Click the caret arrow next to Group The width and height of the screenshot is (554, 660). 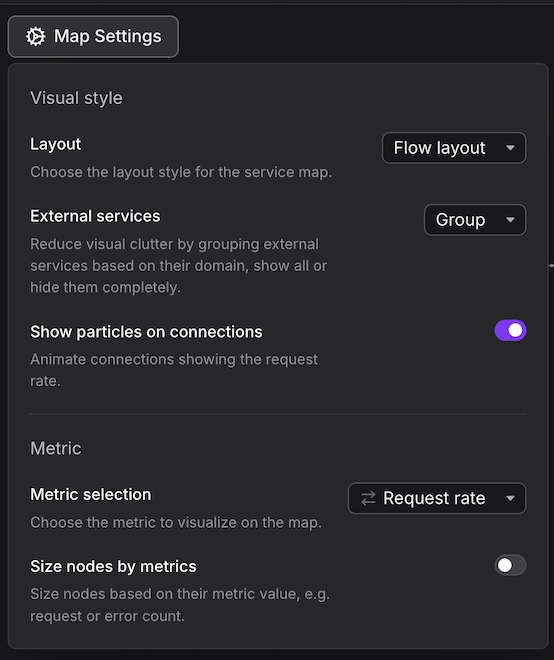coord(510,220)
